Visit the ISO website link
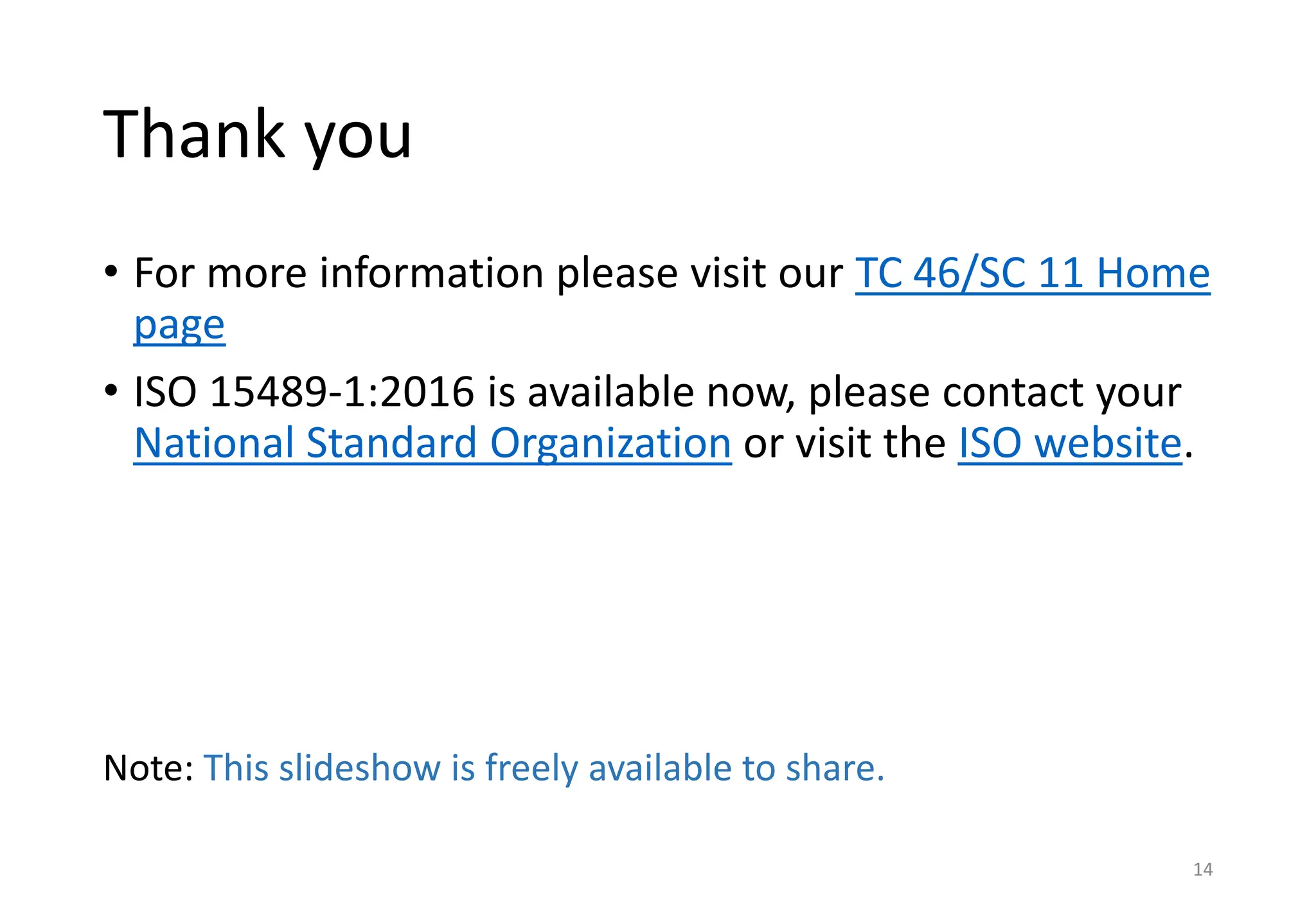The image size is (1316, 911). coord(1070,444)
